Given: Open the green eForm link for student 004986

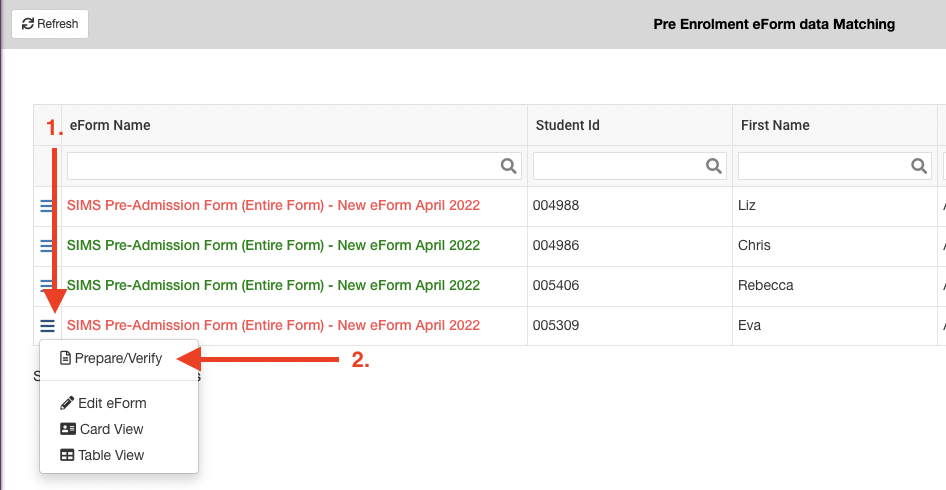Looking at the screenshot, I should (273, 246).
